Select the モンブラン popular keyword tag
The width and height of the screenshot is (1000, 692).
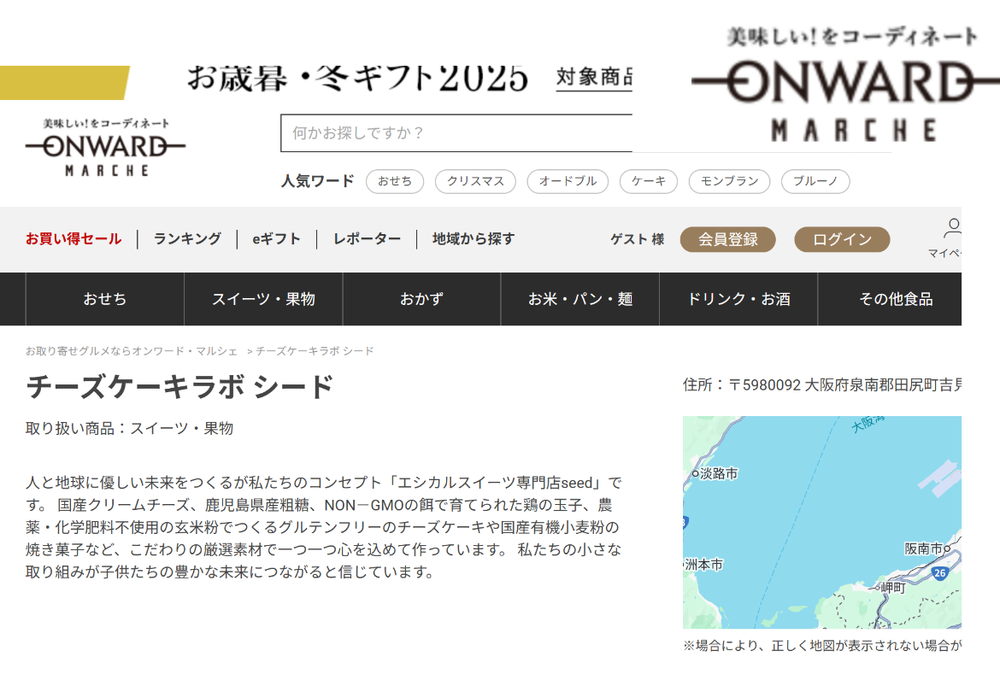pyautogui.click(x=730, y=181)
